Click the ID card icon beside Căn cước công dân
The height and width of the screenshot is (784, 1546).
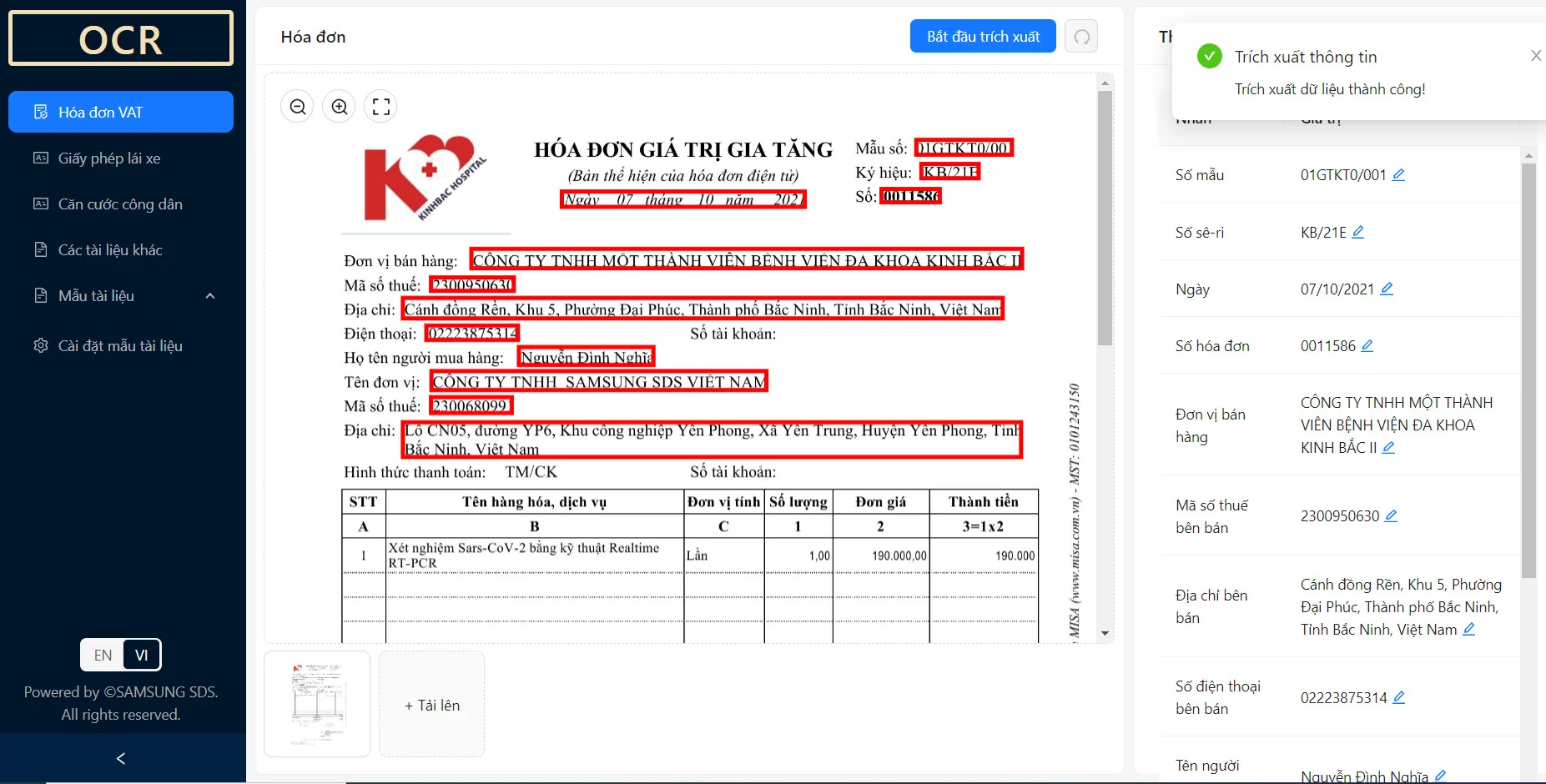(x=40, y=204)
